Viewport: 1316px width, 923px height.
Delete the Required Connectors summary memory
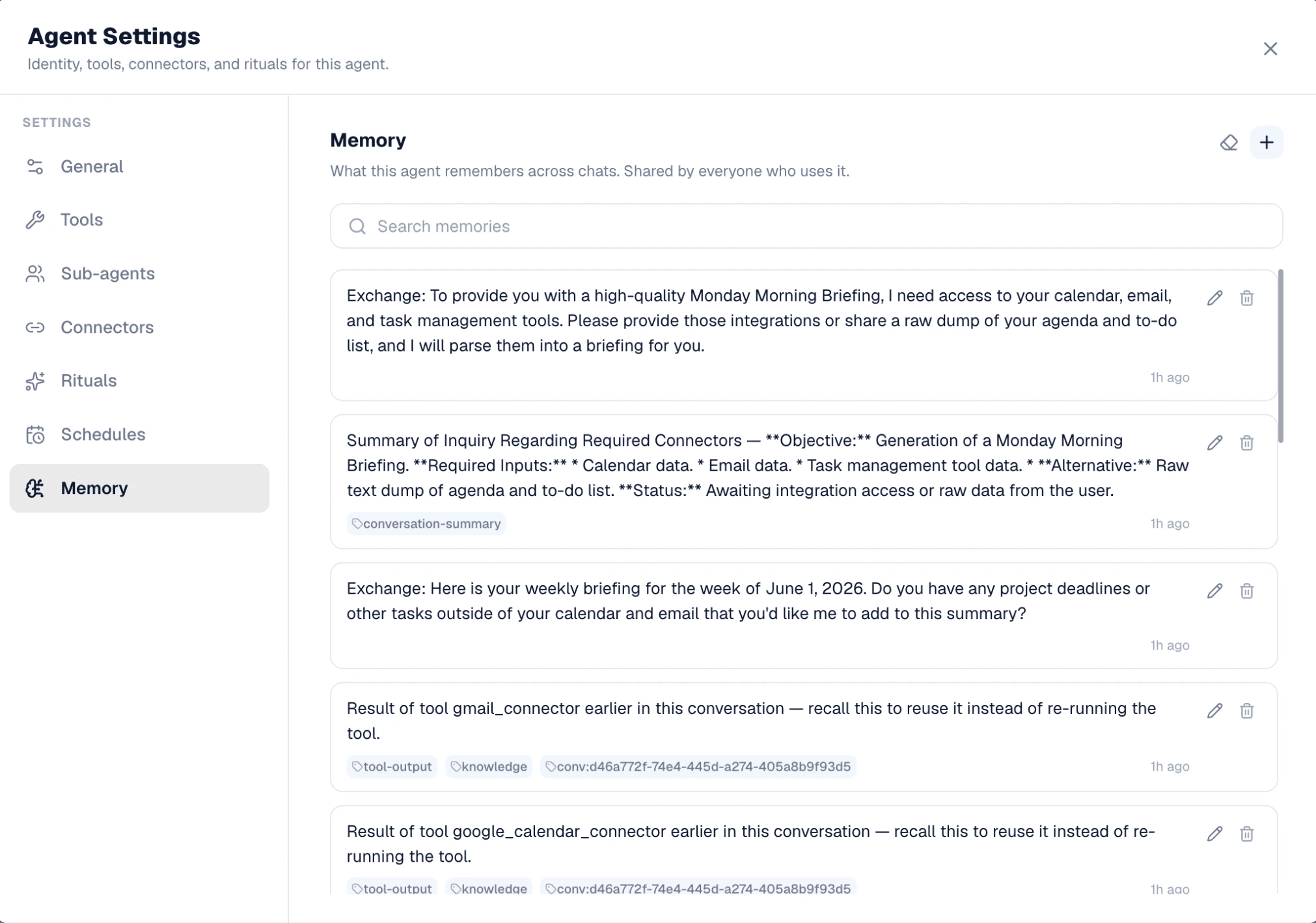tap(1246, 443)
